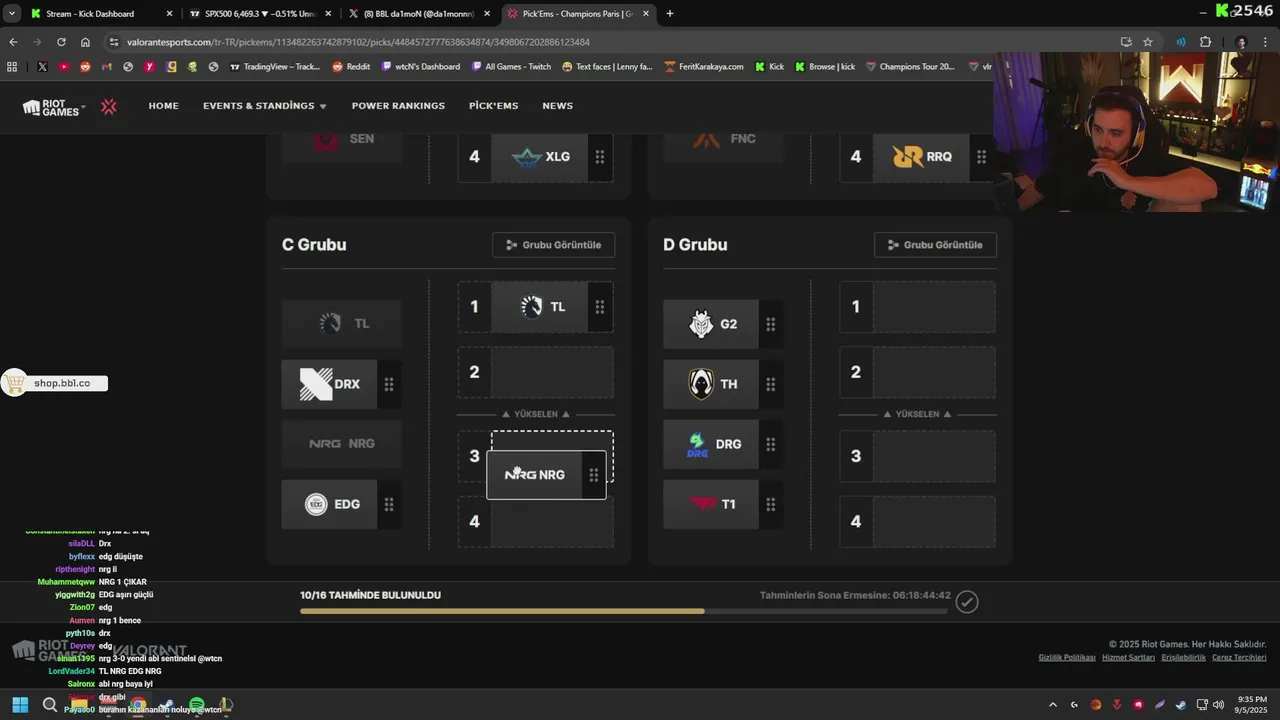The image size is (1280, 720).
Task: Click the Riot Games logo in header
Action: pyautogui.click(x=54, y=106)
